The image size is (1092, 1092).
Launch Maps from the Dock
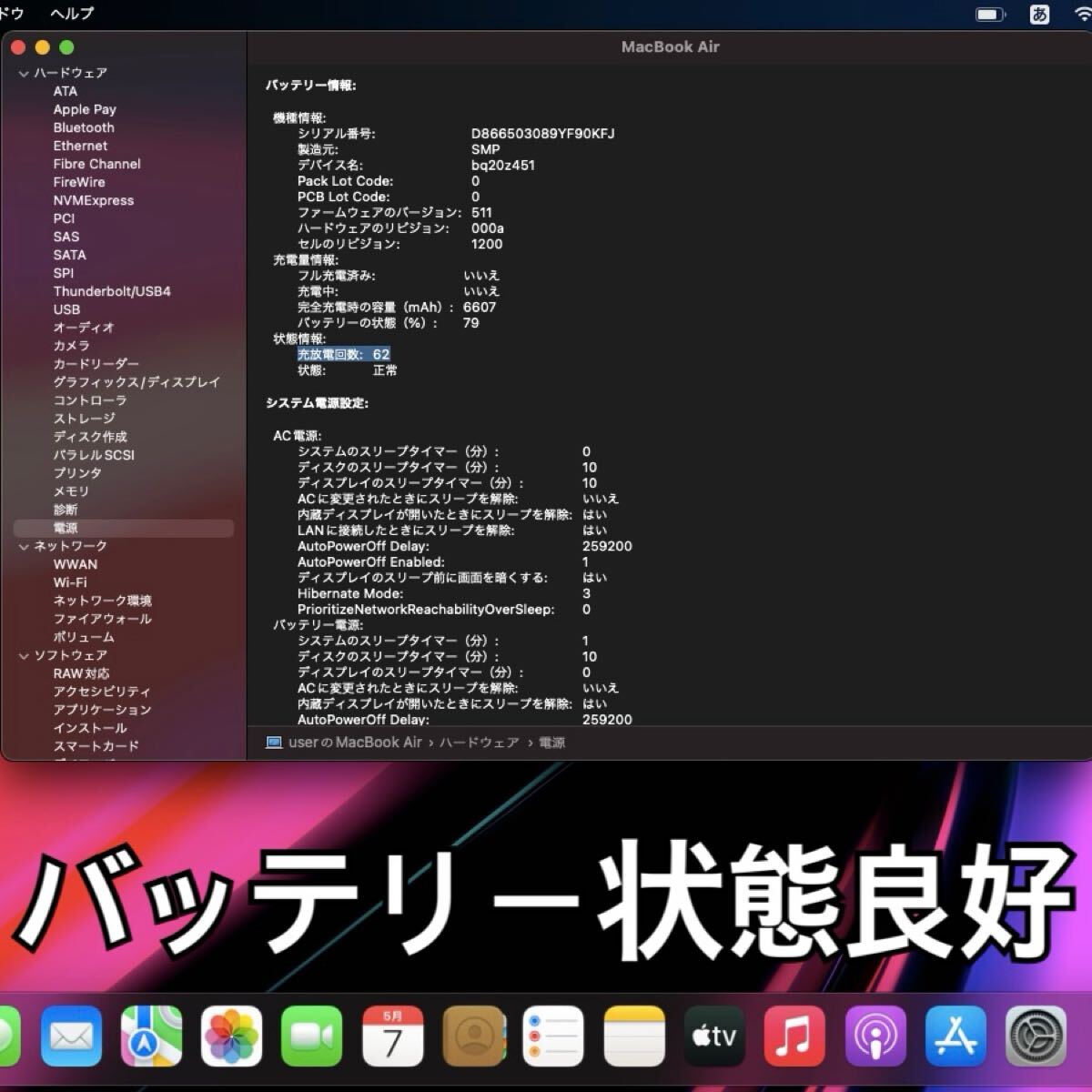[152, 1036]
